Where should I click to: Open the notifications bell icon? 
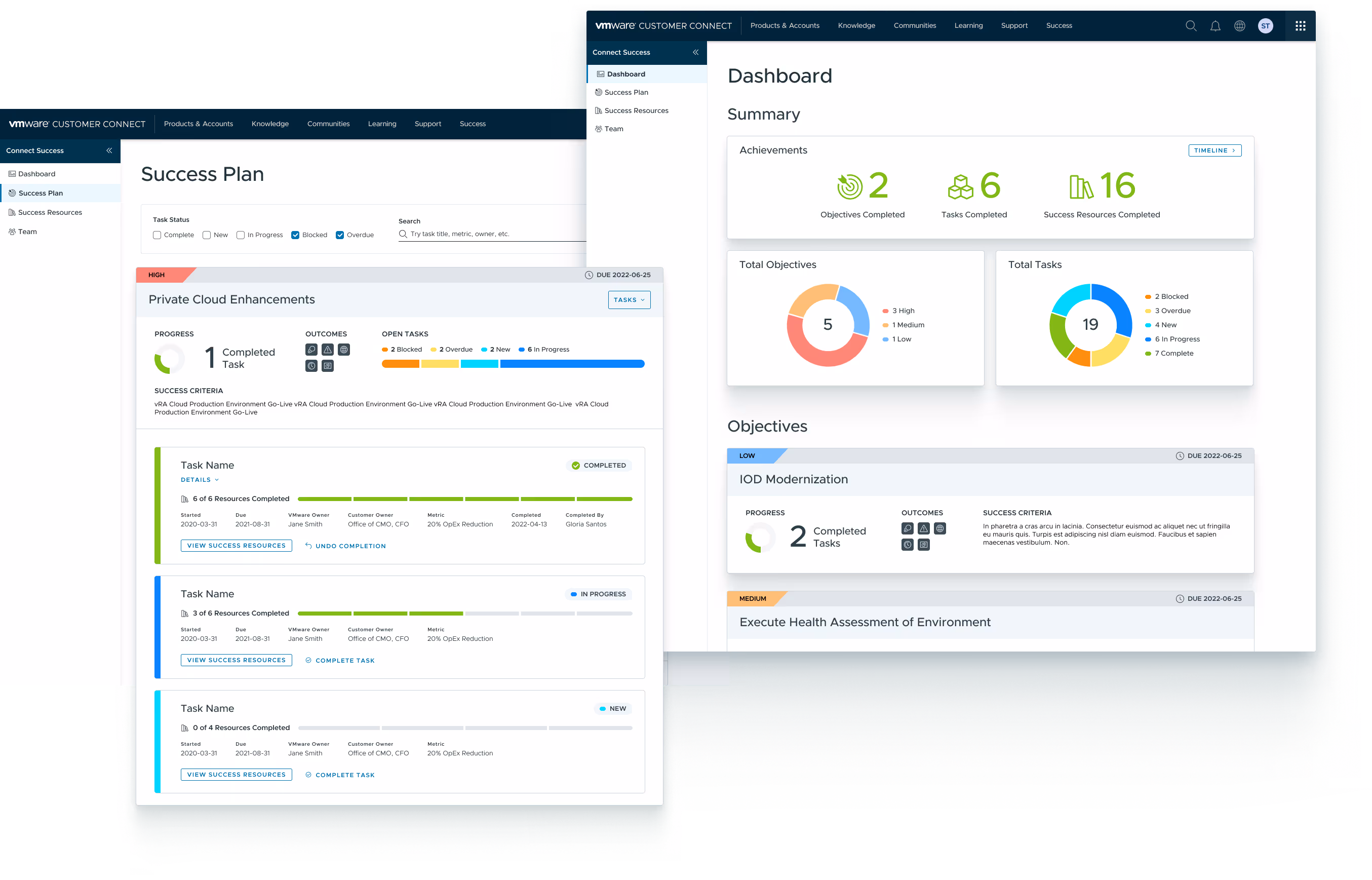point(1215,26)
